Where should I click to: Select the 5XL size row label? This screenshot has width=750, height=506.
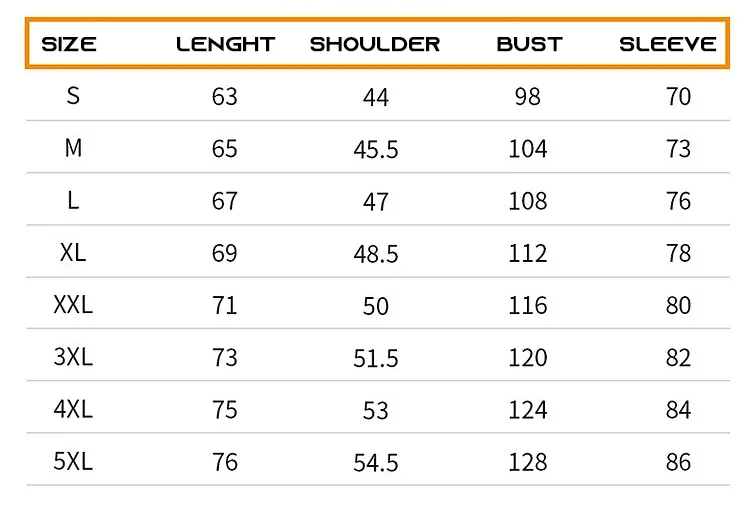(x=73, y=462)
